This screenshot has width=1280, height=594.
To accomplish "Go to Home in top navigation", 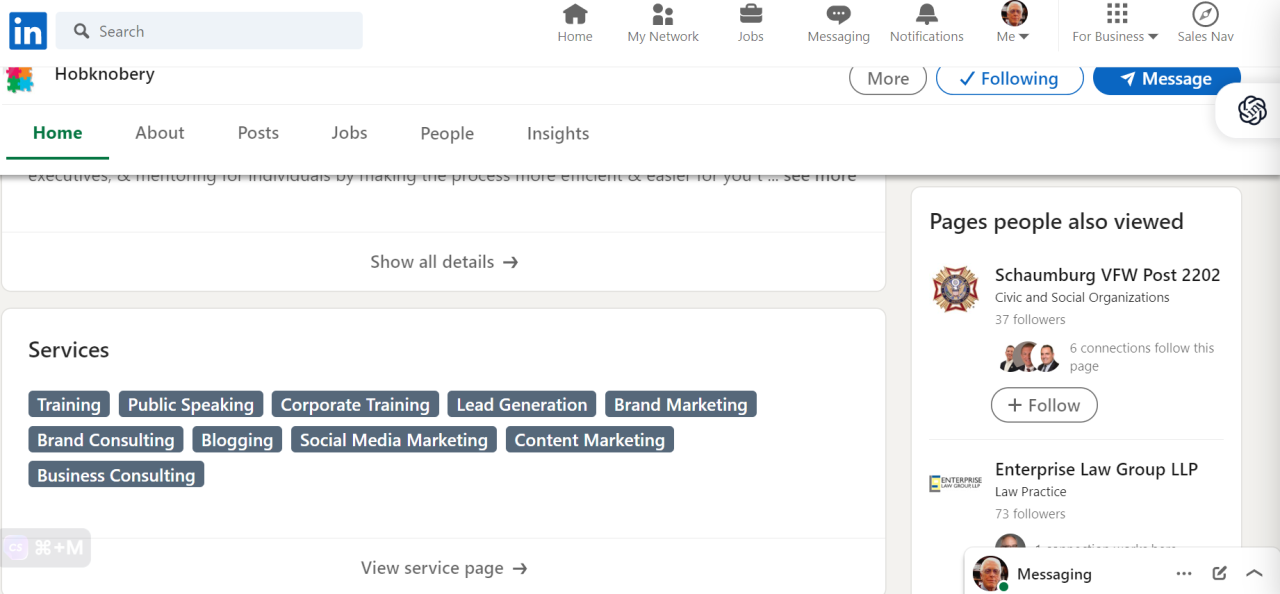I will click(575, 24).
